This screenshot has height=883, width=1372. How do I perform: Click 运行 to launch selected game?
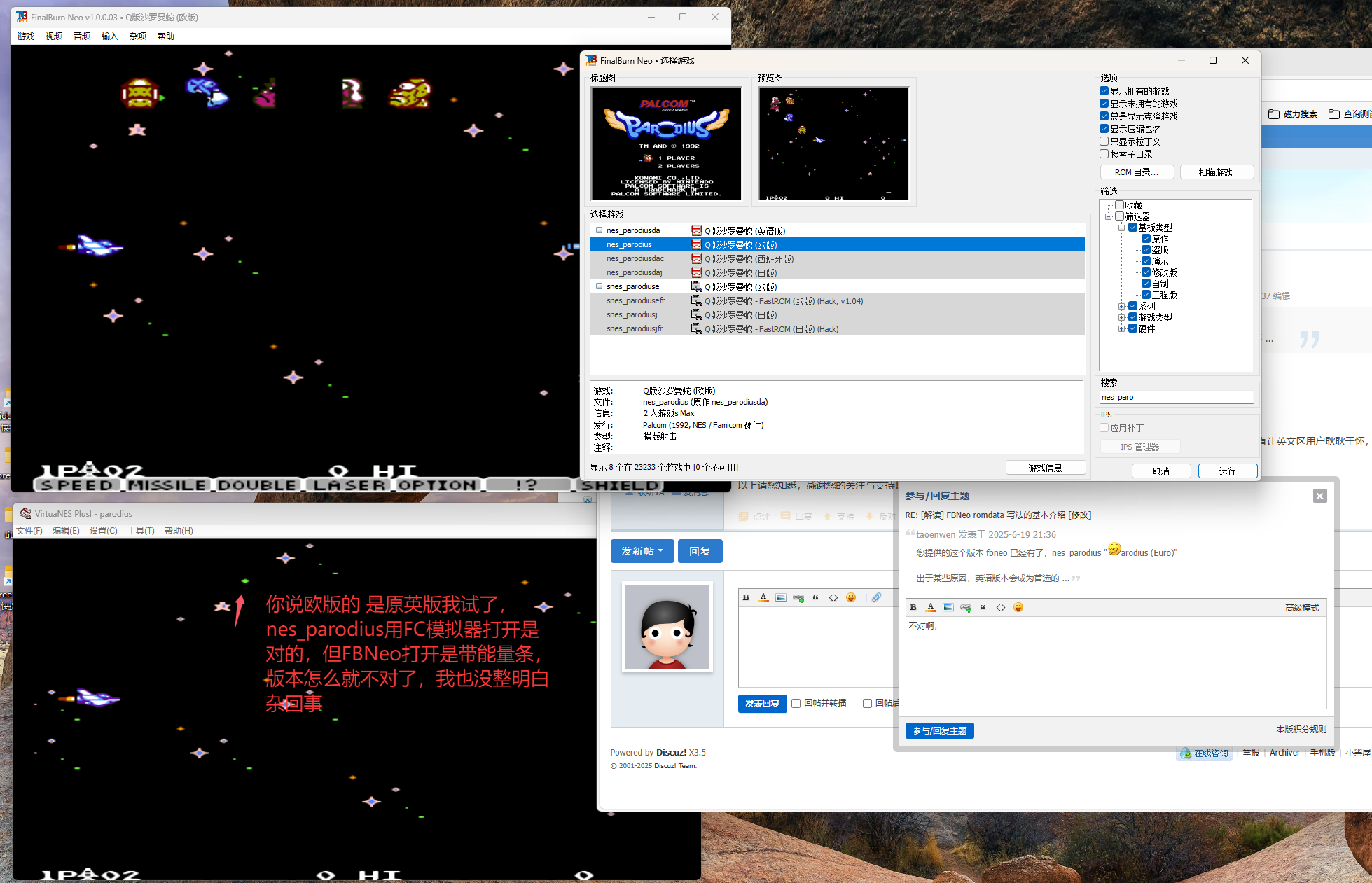click(x=1228, y=471)
